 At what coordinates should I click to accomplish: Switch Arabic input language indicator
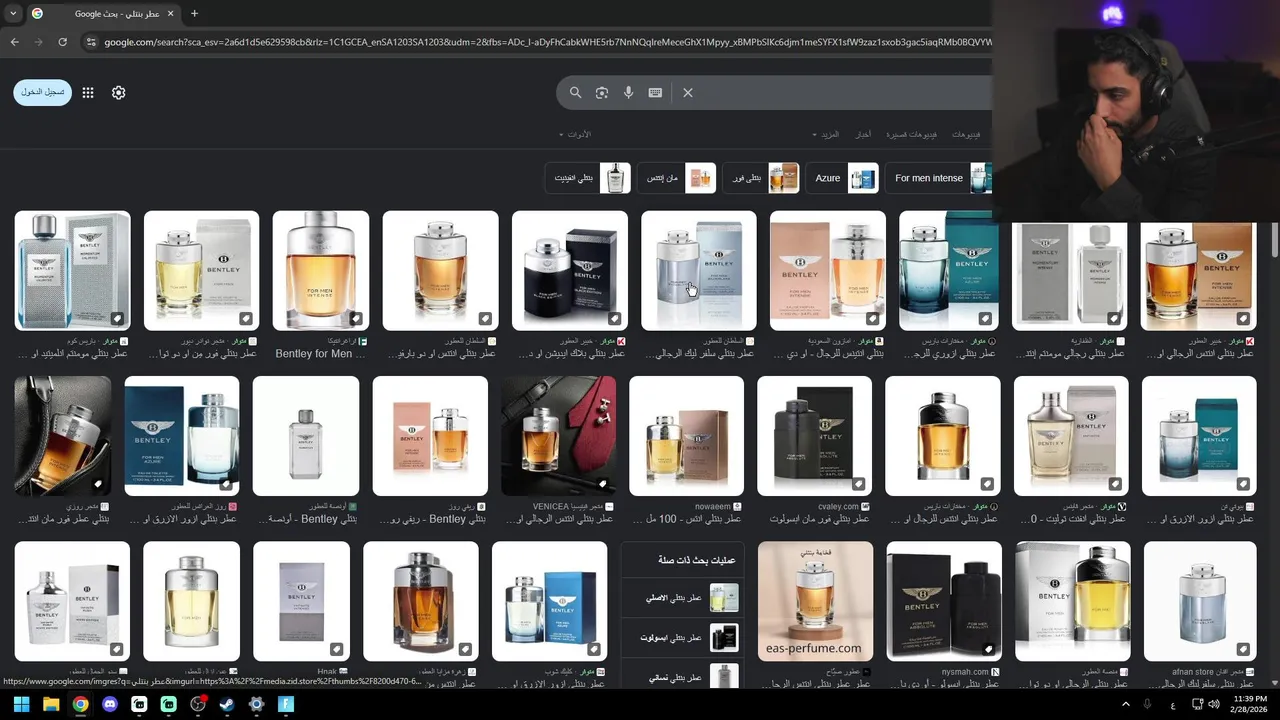point(1172,705)
